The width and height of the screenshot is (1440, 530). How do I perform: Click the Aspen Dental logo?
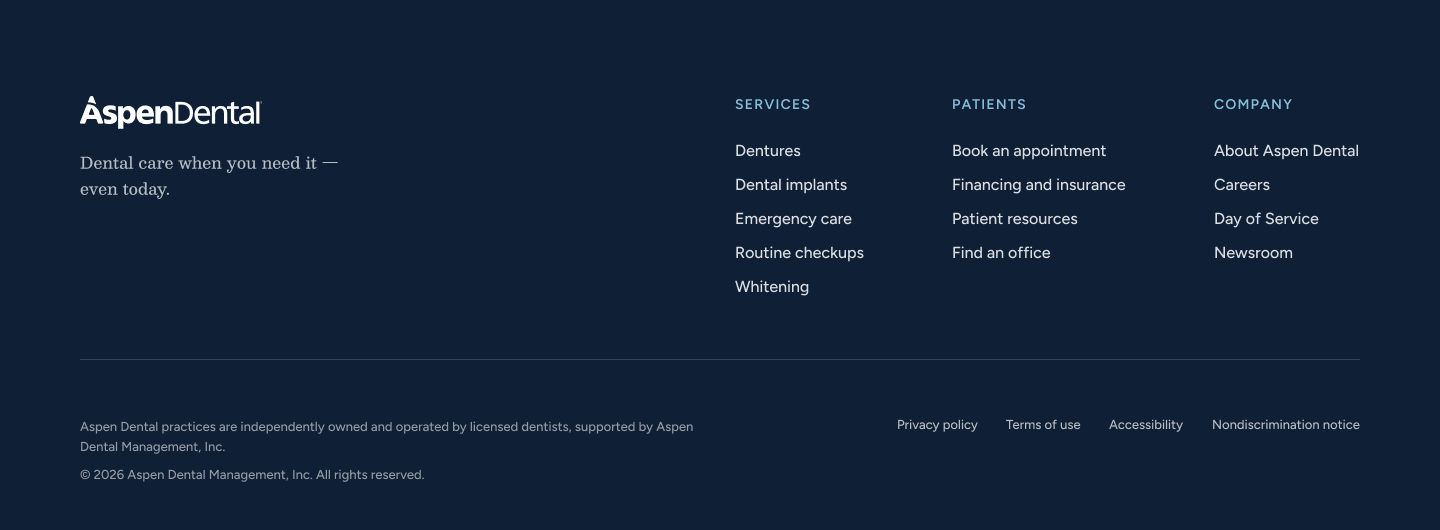[x=170, y=112]
